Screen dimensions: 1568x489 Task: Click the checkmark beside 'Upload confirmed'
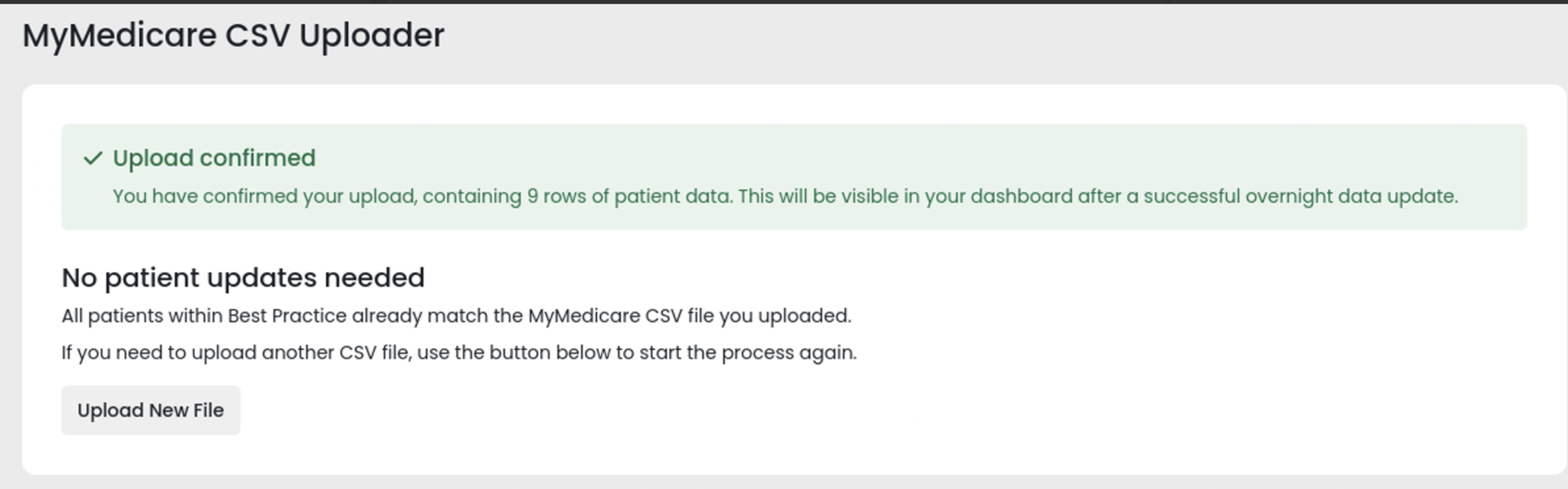[x=93, y=158]
